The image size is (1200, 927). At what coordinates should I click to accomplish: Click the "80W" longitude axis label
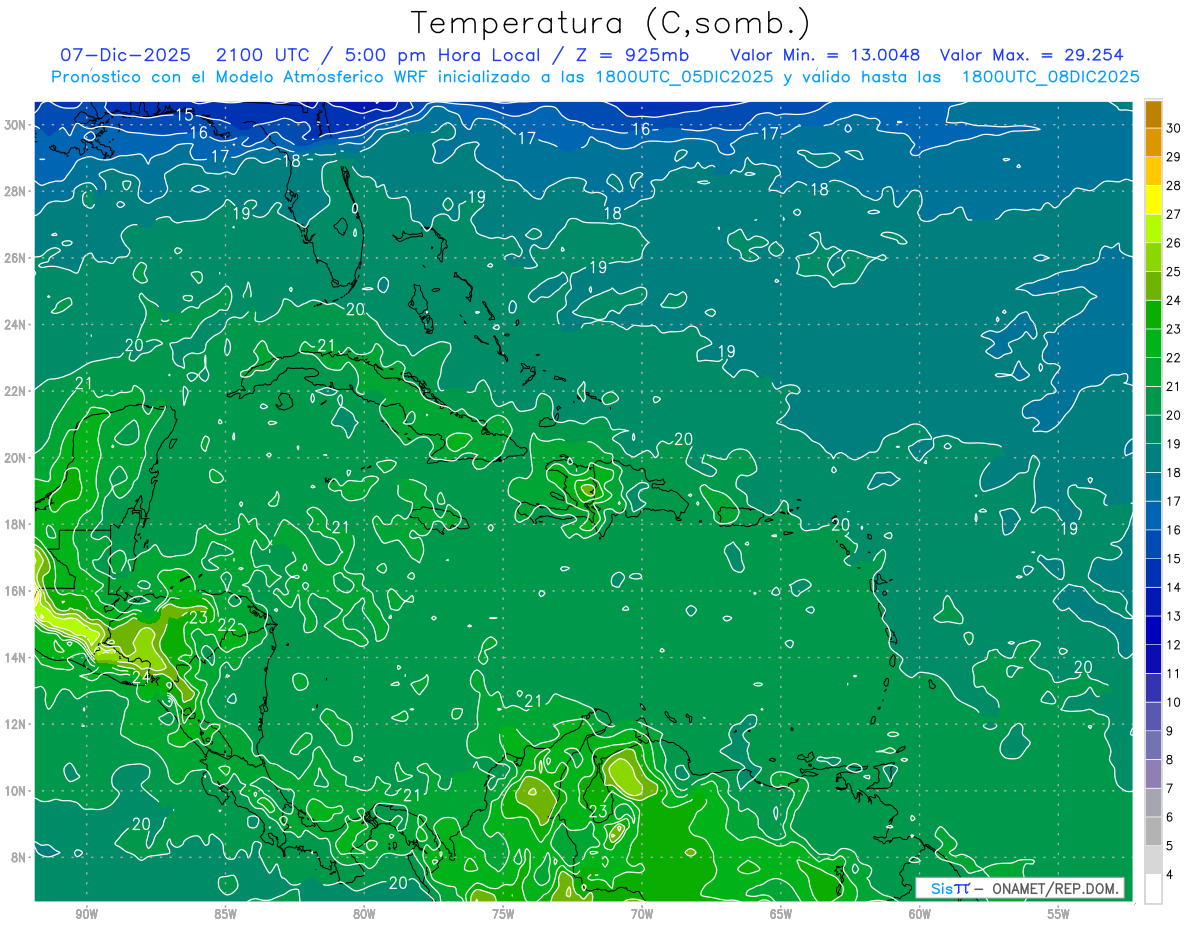click(x=364, y=914)
